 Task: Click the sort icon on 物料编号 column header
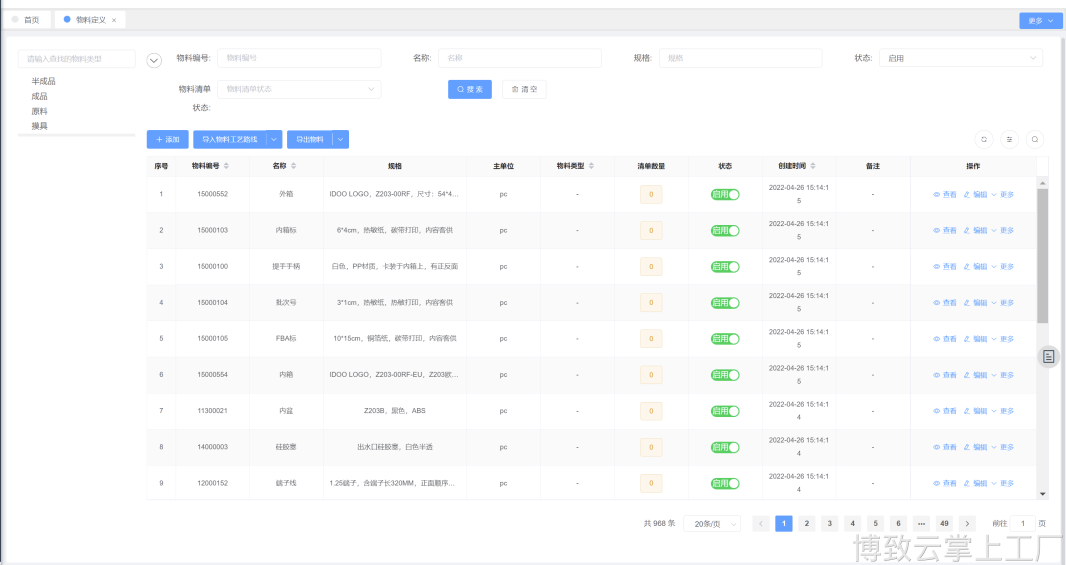(x=226, y=166)
